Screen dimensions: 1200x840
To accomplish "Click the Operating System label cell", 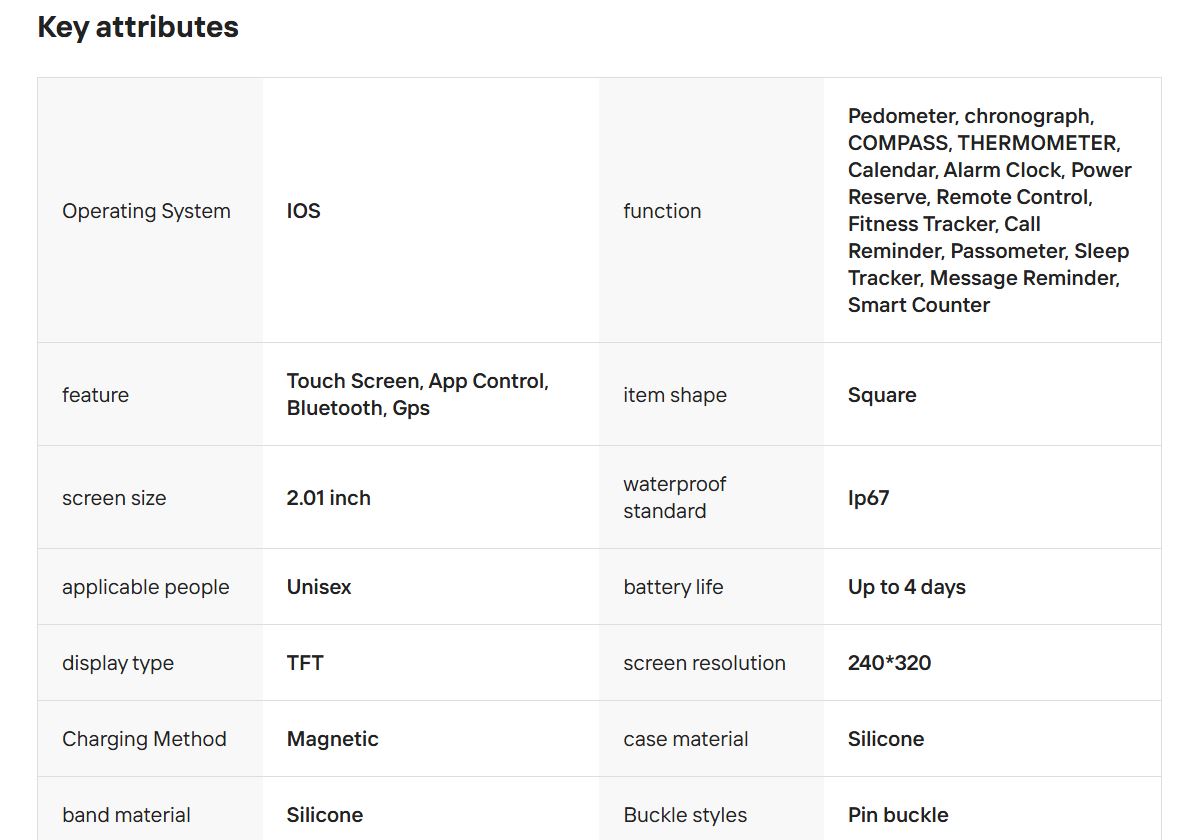I will pos(146,211).
